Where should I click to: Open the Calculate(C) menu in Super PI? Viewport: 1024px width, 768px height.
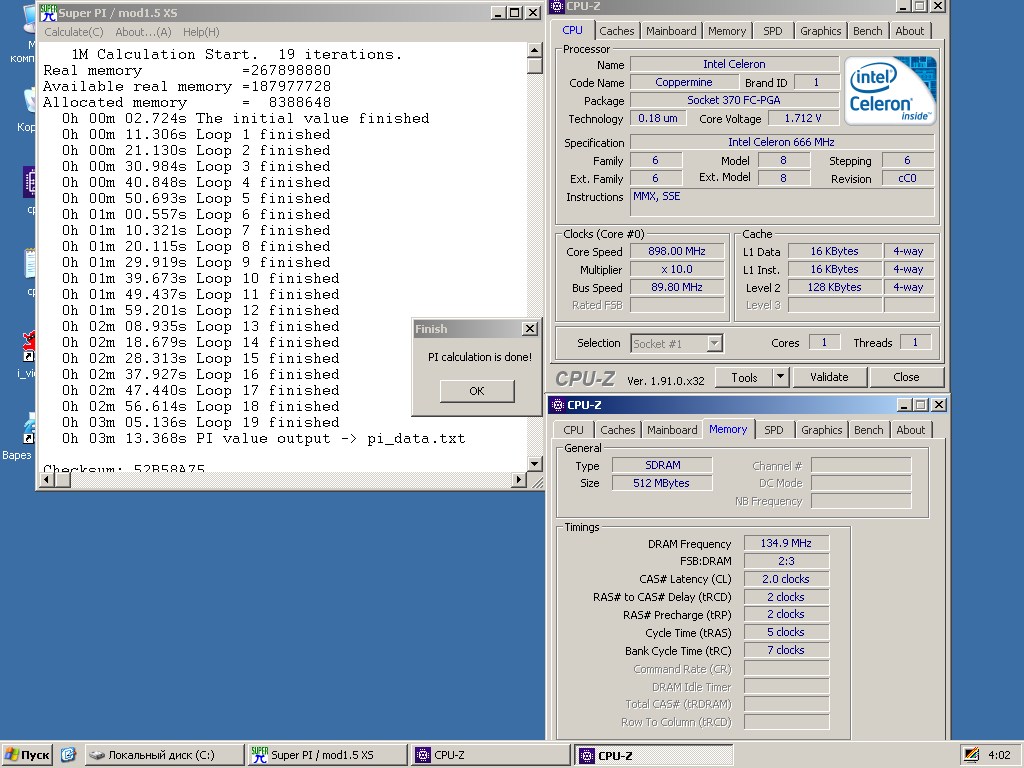(x=74, y=32)
